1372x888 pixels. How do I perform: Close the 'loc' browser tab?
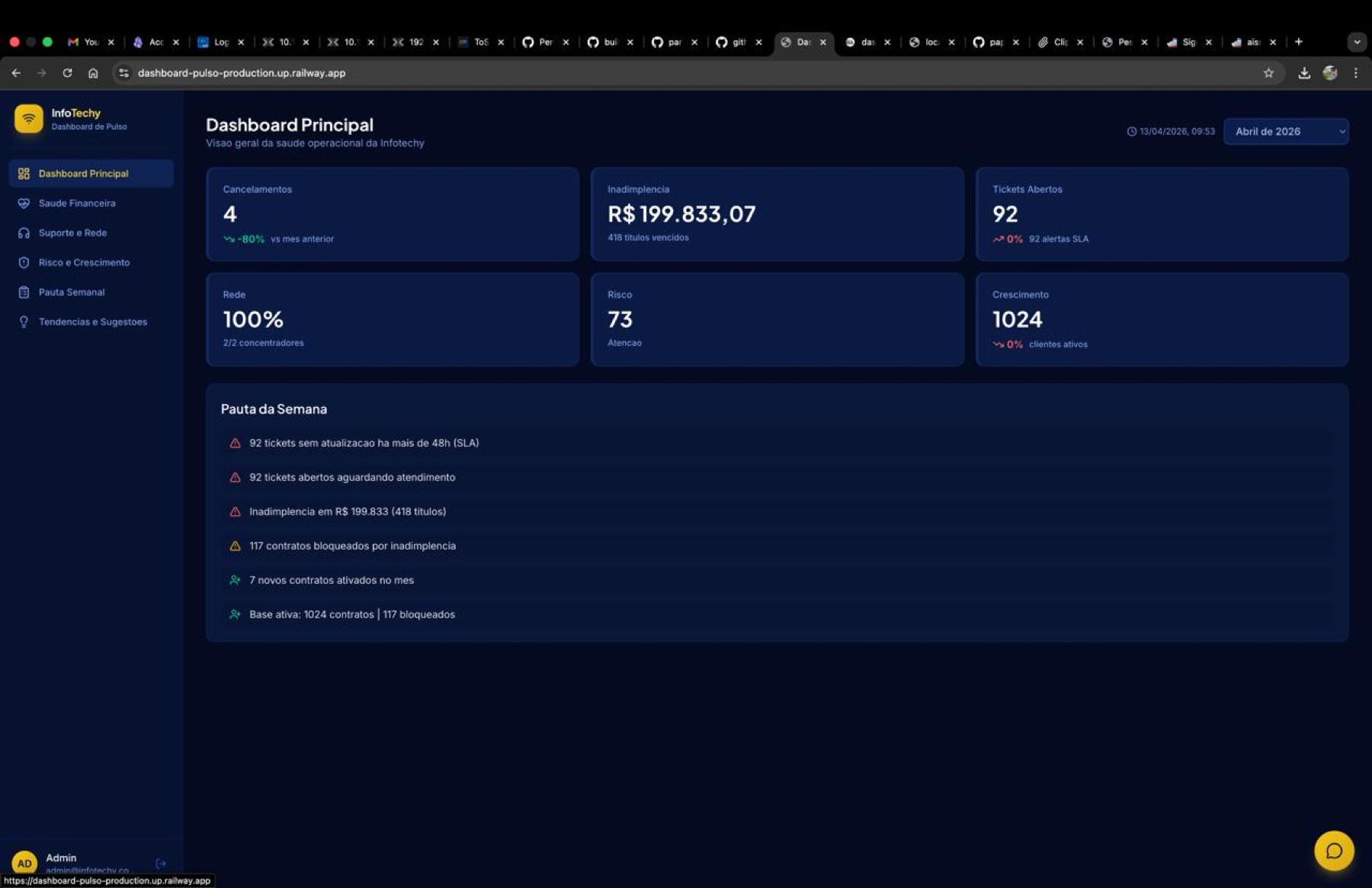951,42
